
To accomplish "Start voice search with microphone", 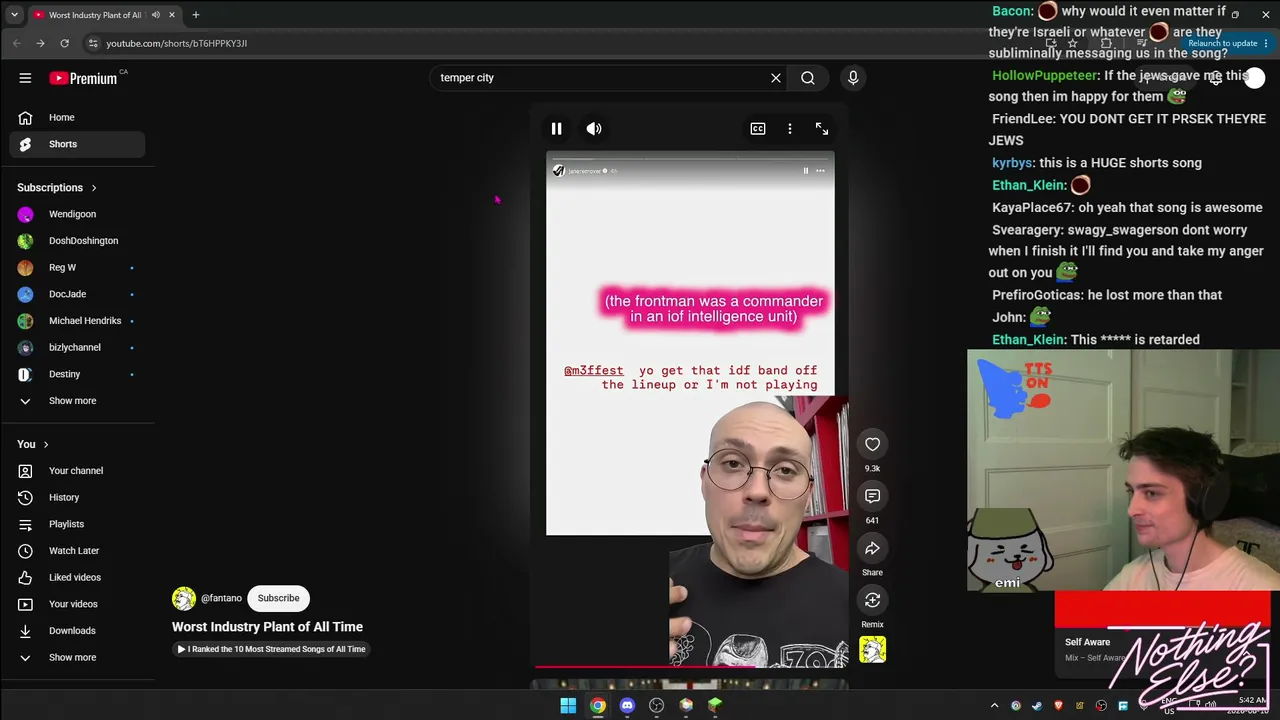I will (853, 78).
